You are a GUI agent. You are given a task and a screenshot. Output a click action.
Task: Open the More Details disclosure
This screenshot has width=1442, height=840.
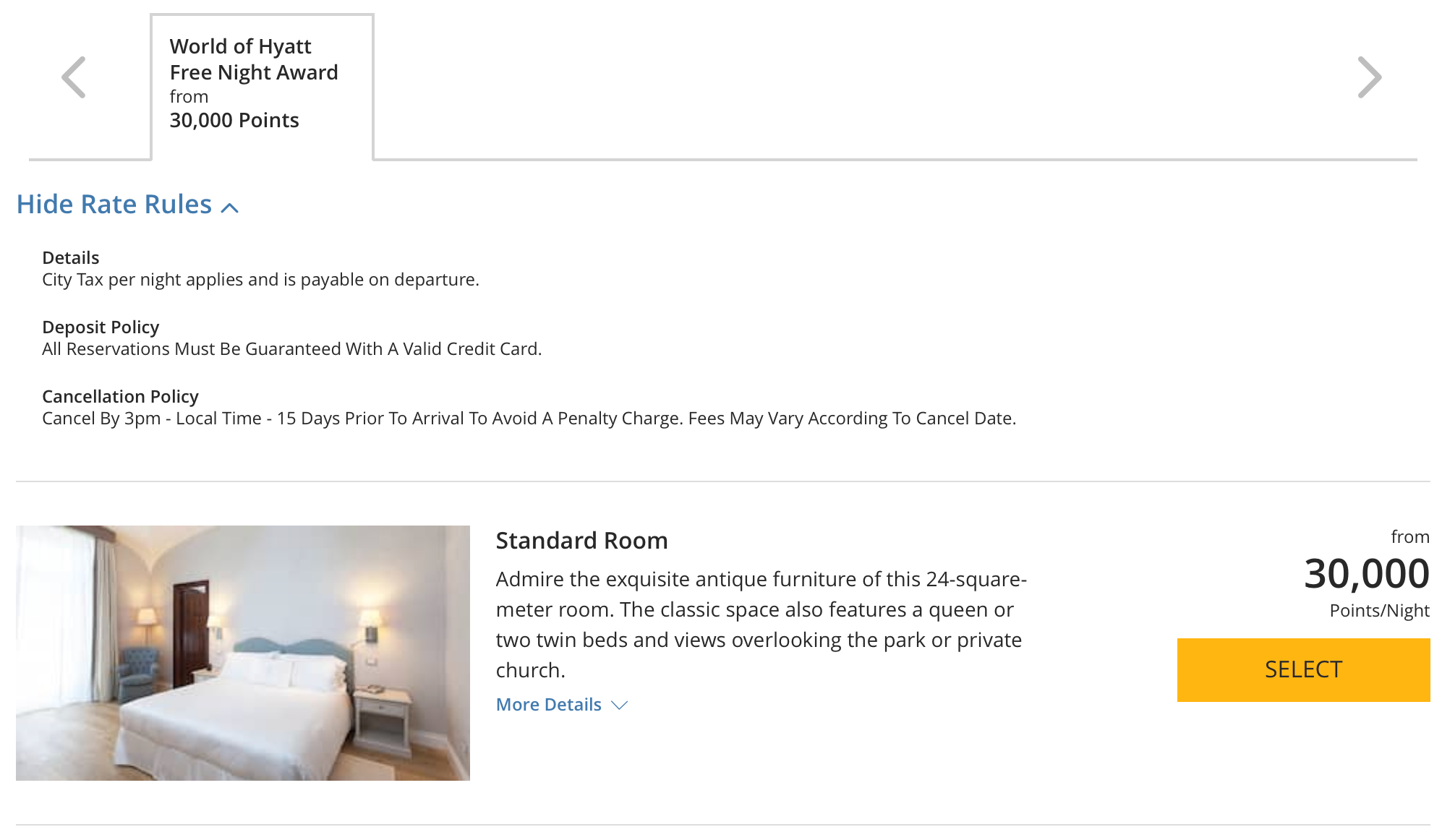(x=562, y=704)
